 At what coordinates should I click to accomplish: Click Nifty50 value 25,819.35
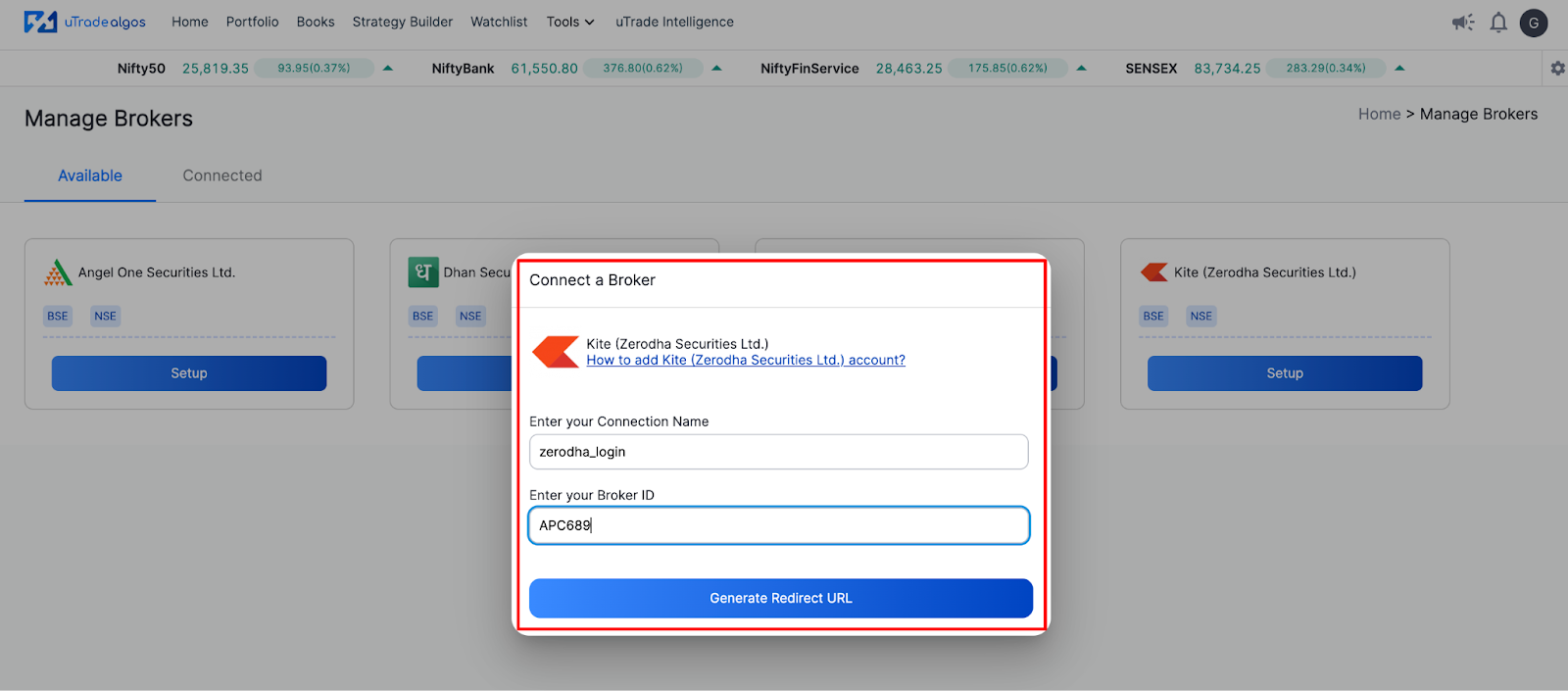(x=216, y=69)
